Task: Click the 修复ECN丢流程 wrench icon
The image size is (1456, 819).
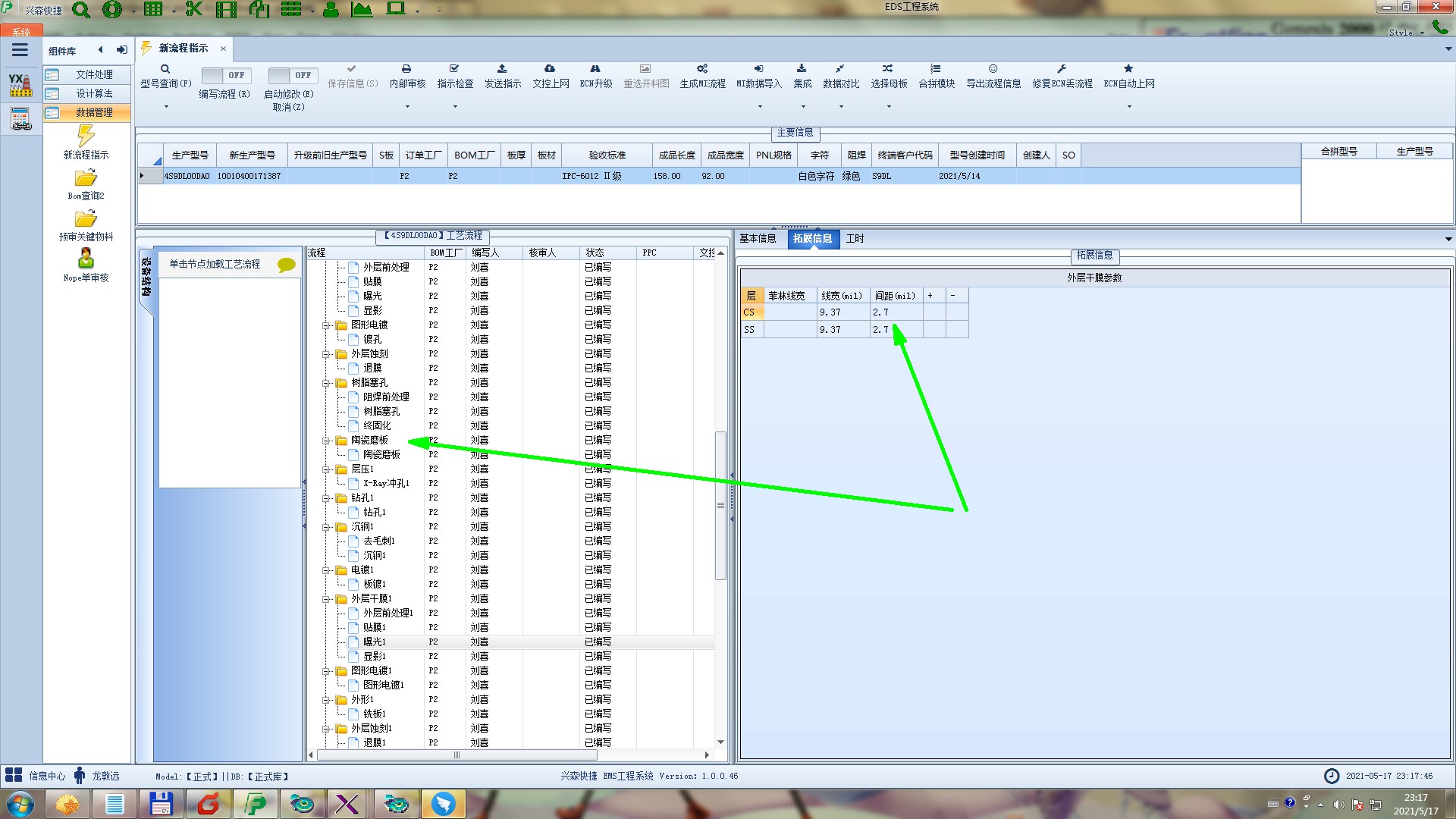Action: [x=1062, y=69]
